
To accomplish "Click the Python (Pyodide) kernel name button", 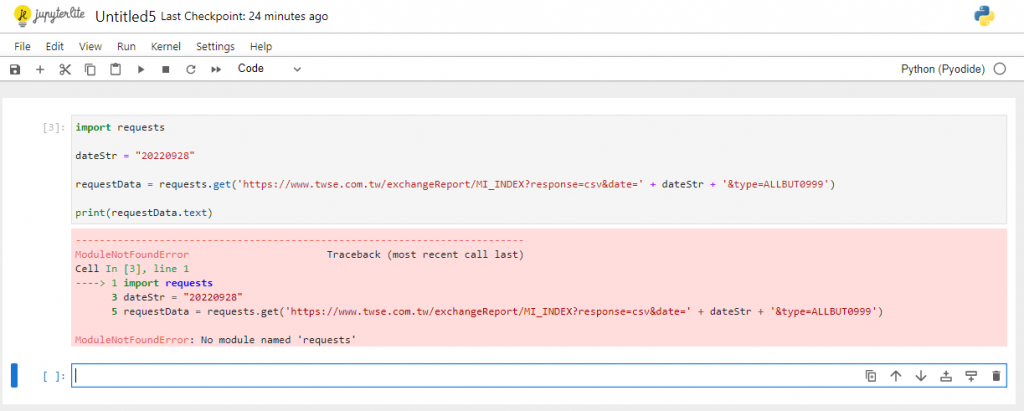I will [943, 69].
